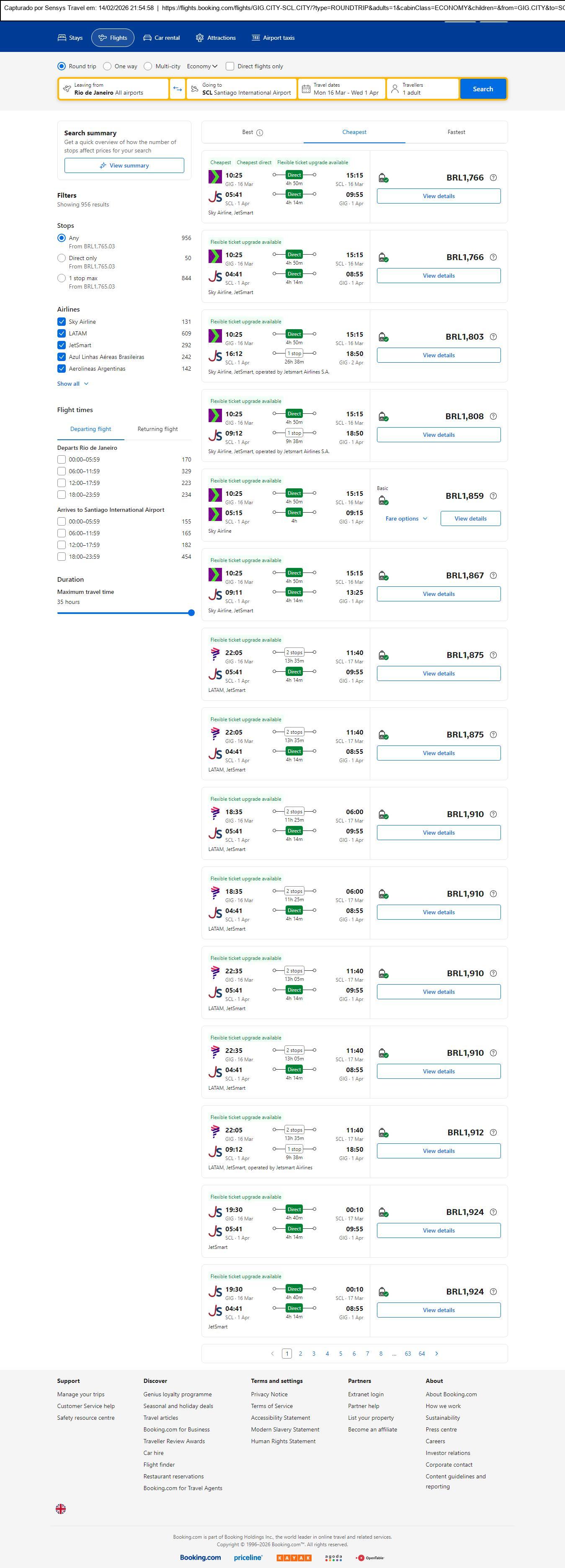
Task: Switch to the Fastest sorting tab
Action: point(456,132)
